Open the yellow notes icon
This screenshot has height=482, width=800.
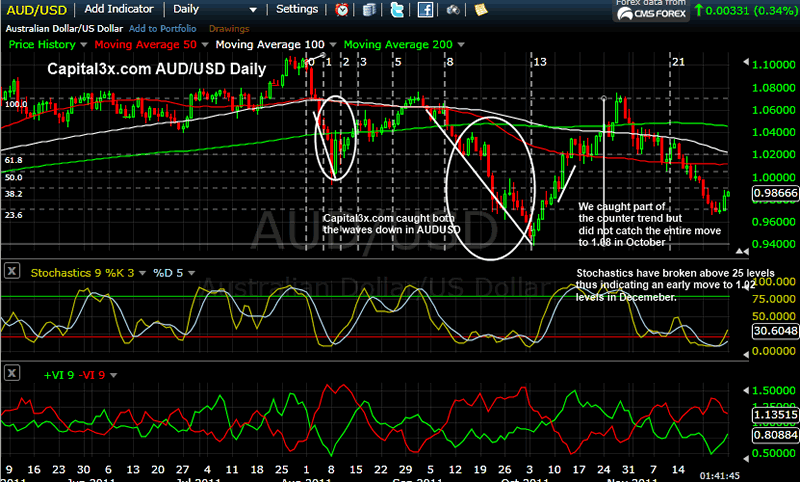tap(481, 10)
